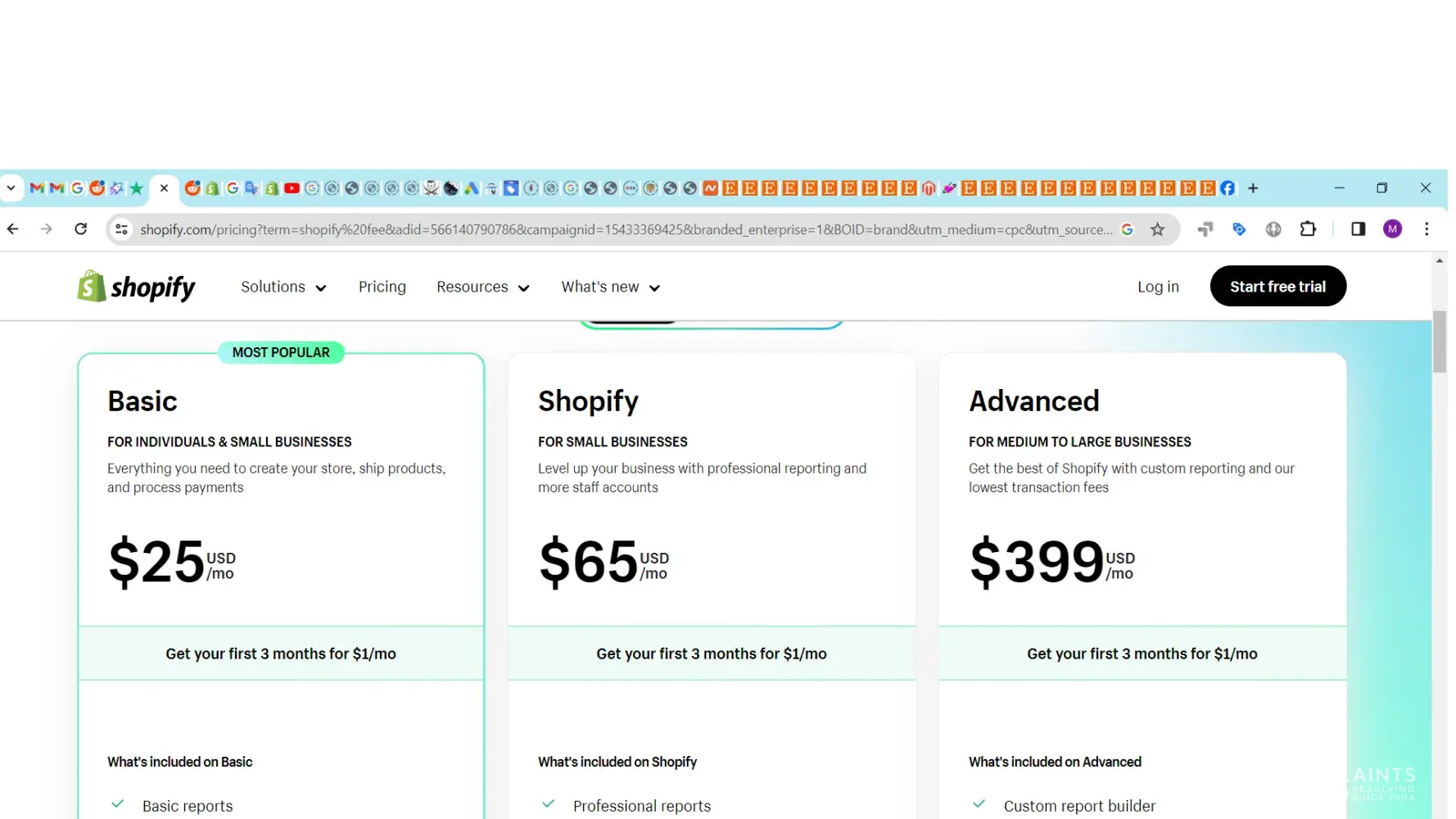Close the current active tab

point(164,188)
